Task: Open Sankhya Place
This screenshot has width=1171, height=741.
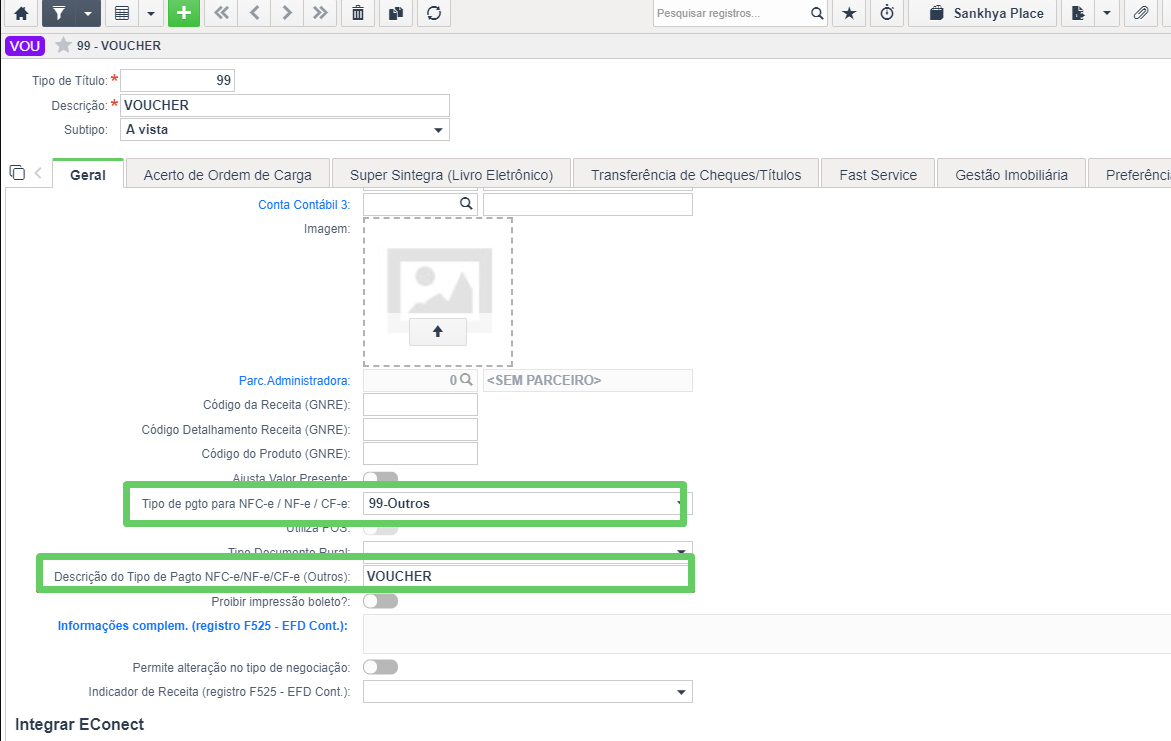Action: (984, 13)
